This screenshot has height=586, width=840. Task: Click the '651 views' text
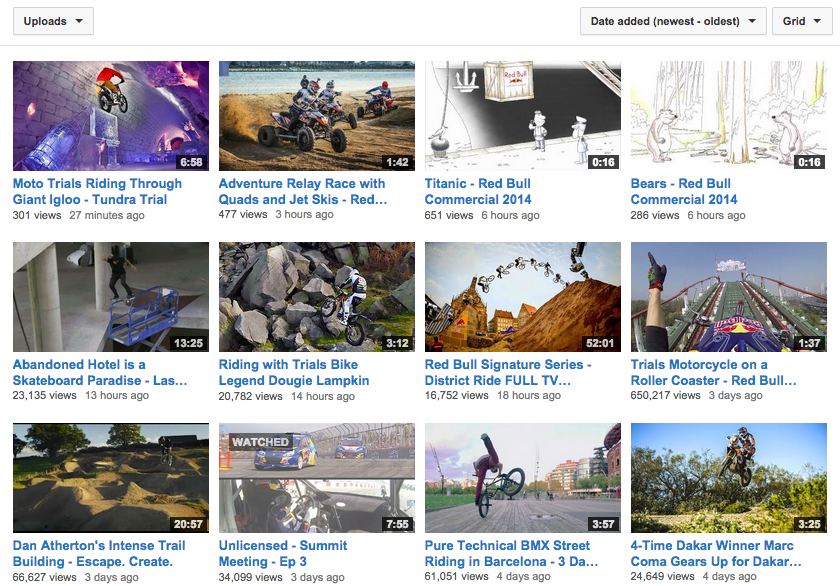(449, 215)
